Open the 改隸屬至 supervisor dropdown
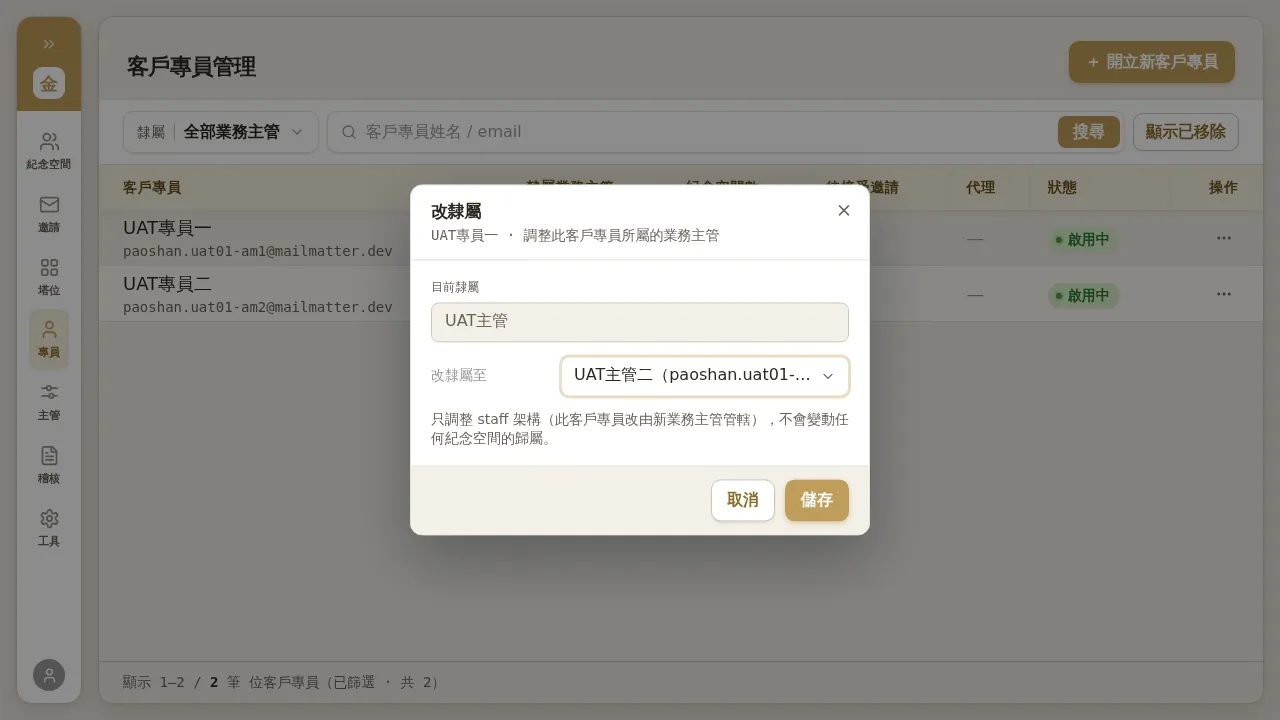Screen dimensions: 1280x720 point(705,376)
